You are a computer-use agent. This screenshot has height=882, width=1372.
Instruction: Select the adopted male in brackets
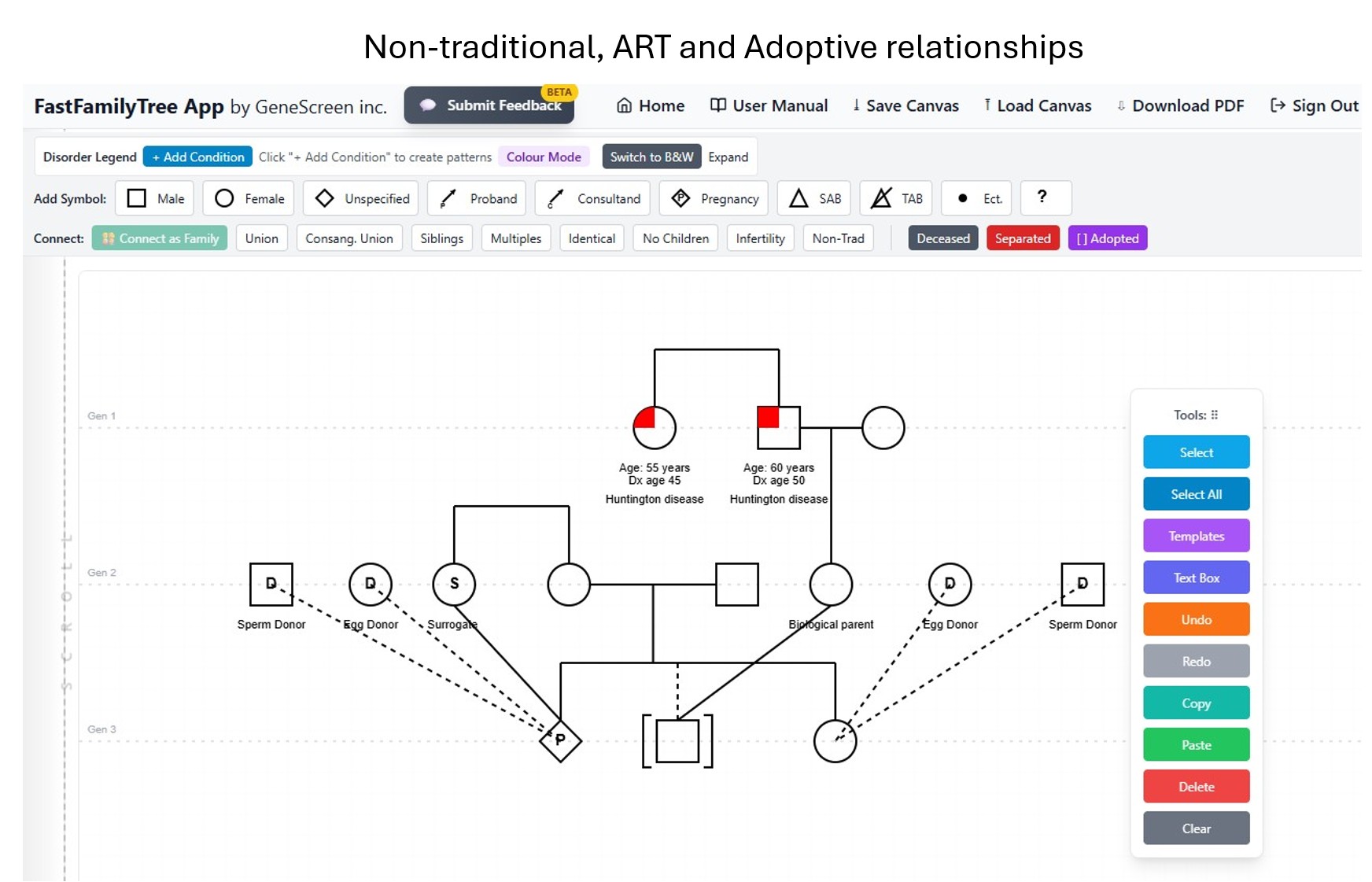(x=677, y=740)
